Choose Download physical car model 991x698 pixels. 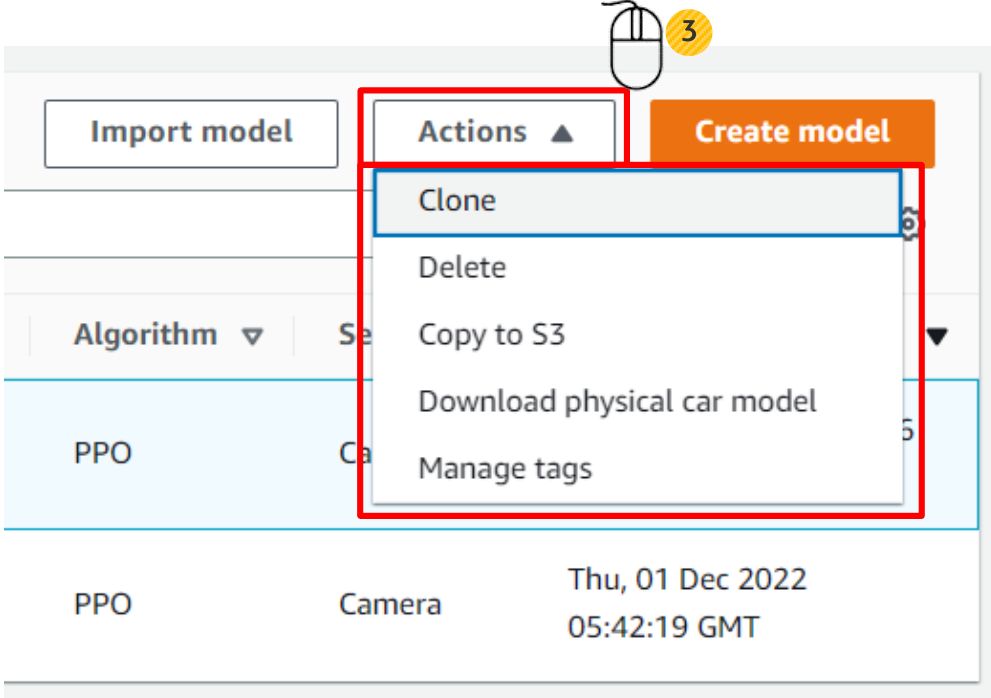[x=617, y=402]
